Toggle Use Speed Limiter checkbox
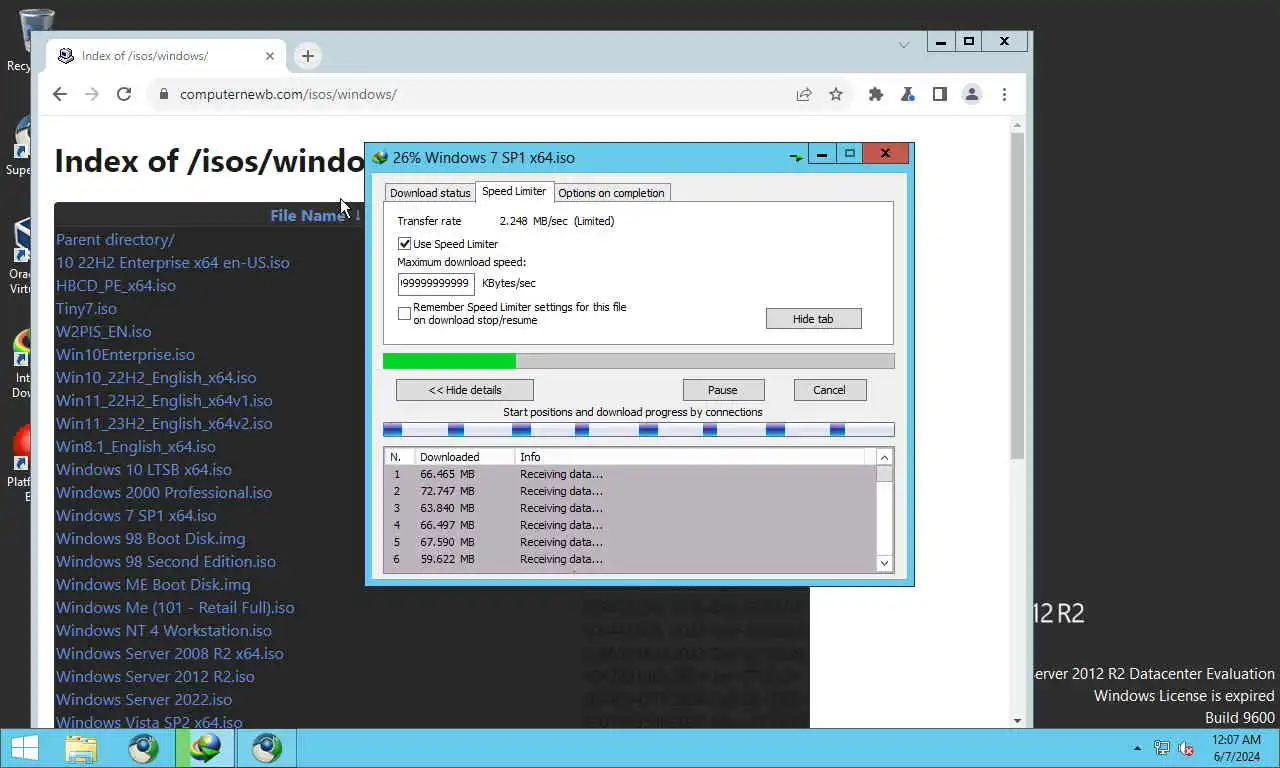The image size is (1280, 768). [x=405, y=244]
